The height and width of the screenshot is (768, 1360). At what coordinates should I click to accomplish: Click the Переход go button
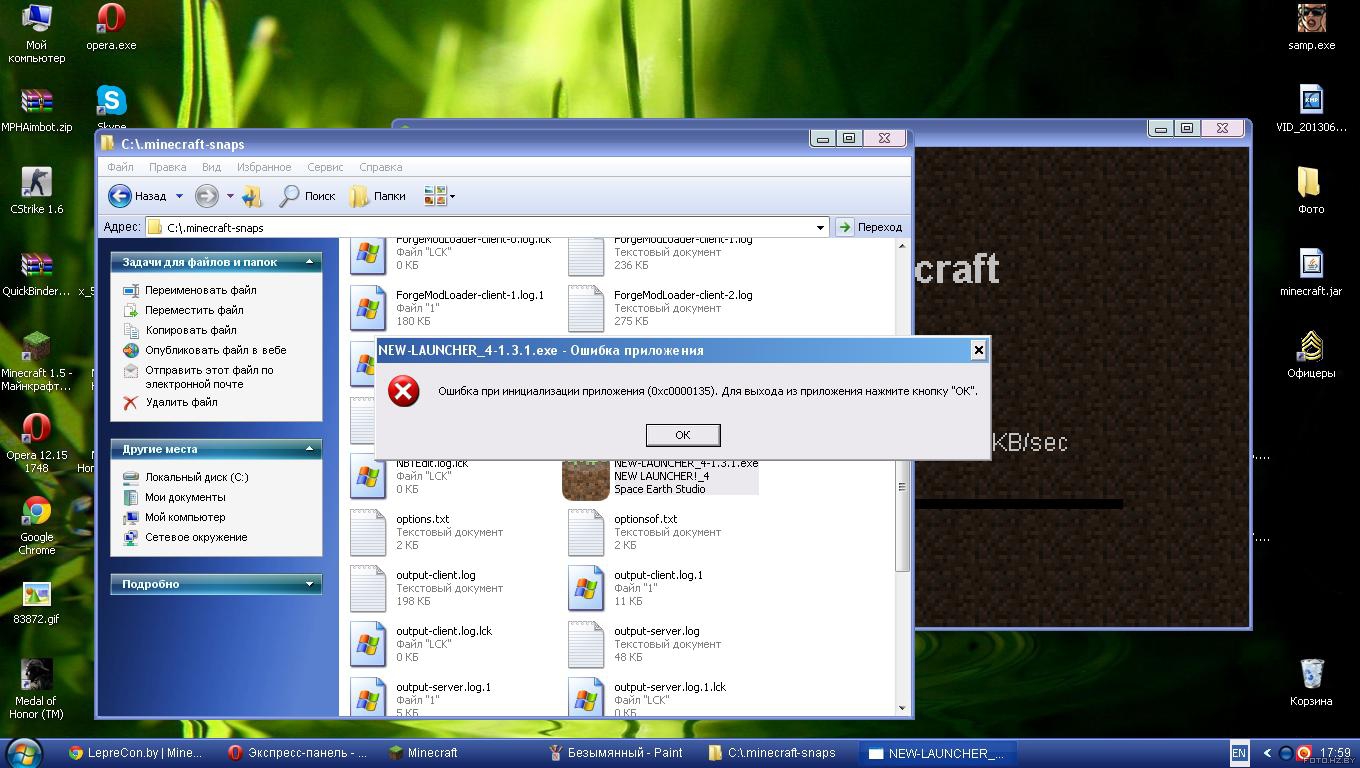[869, 227]
